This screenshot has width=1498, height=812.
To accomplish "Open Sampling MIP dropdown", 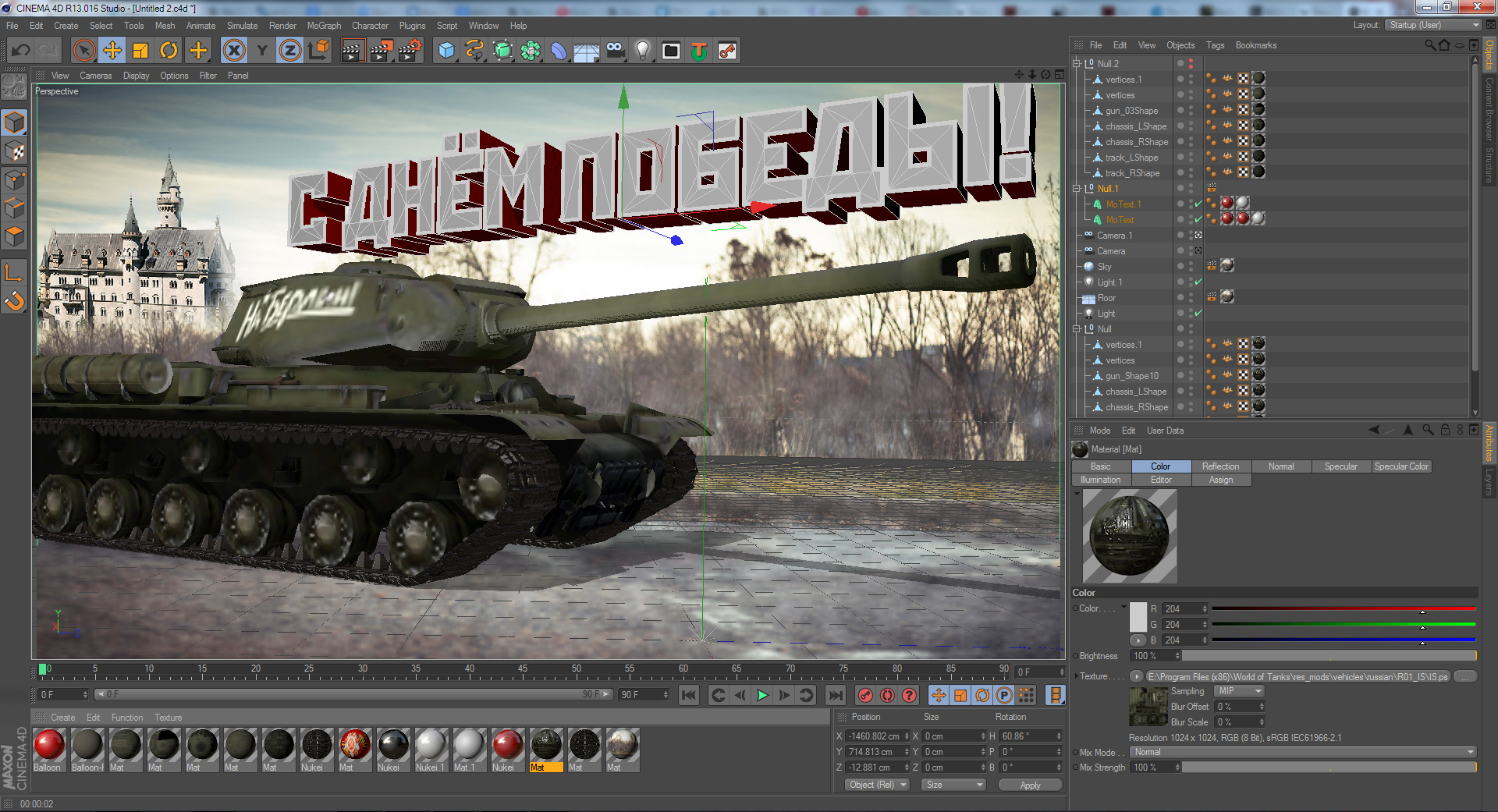I will pos(1240,691).
